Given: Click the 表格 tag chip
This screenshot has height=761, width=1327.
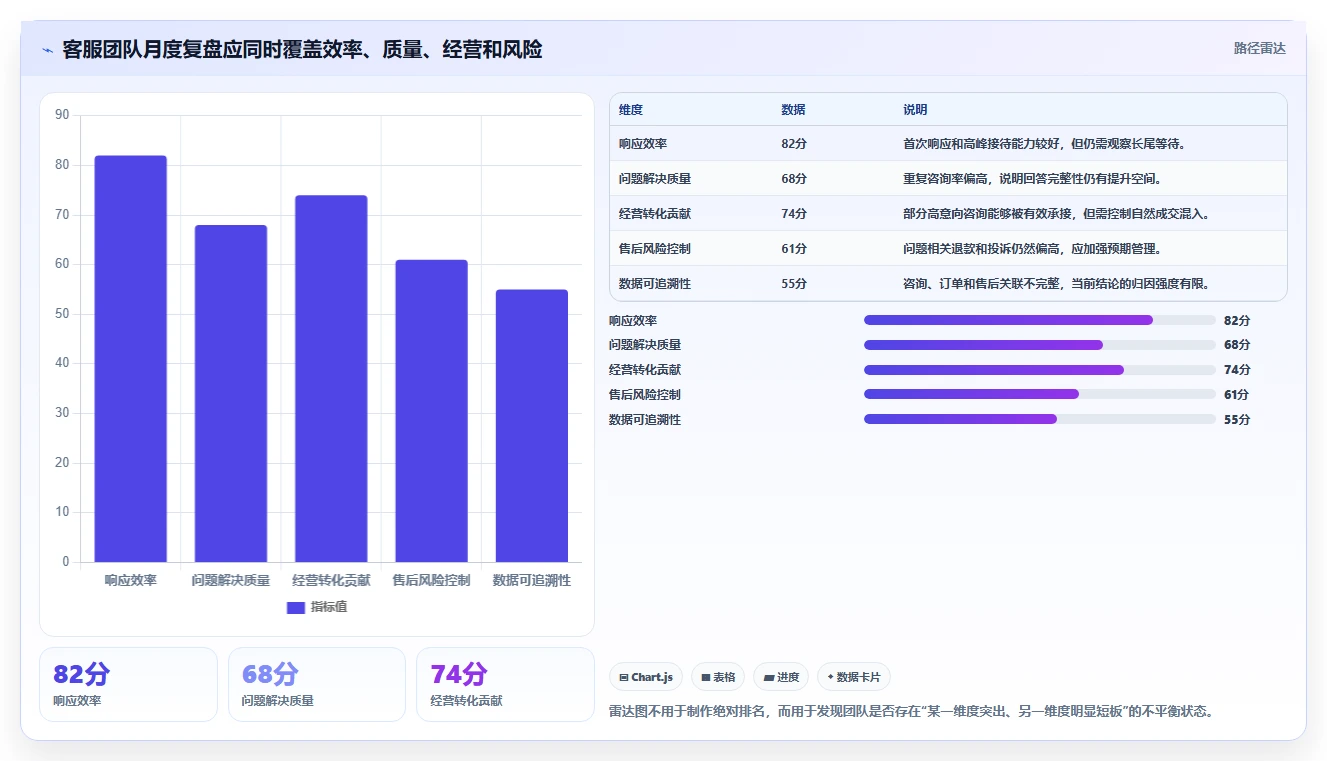Looking at the screenshot, I should tap(718, 677).
